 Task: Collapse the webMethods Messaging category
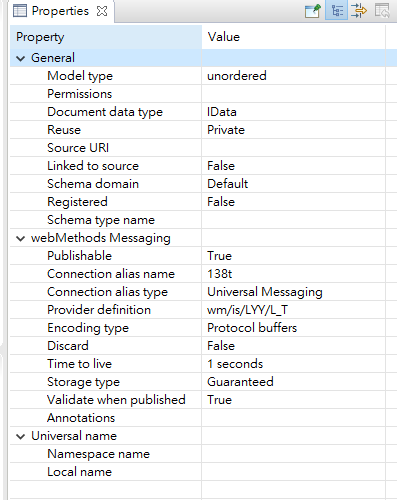point(21,238)
